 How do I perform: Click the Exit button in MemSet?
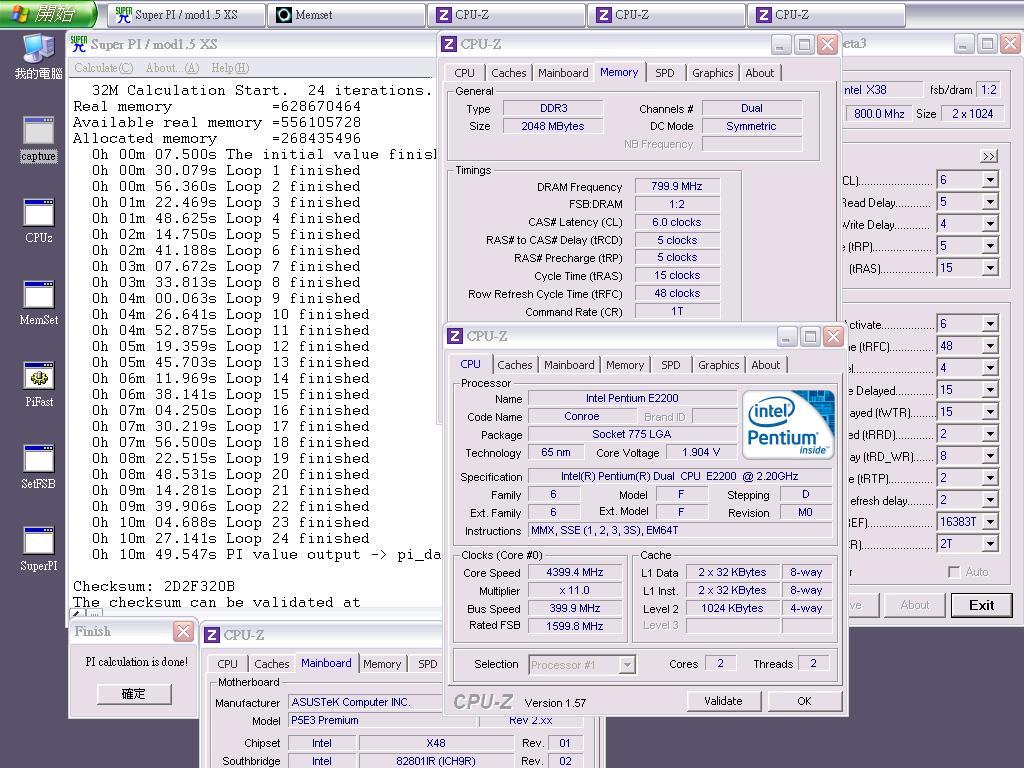[981, 605]
